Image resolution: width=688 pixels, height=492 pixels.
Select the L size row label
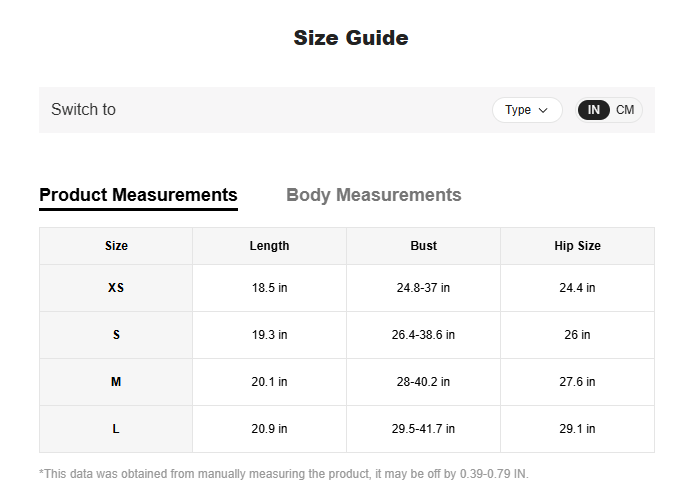[116, 429]
